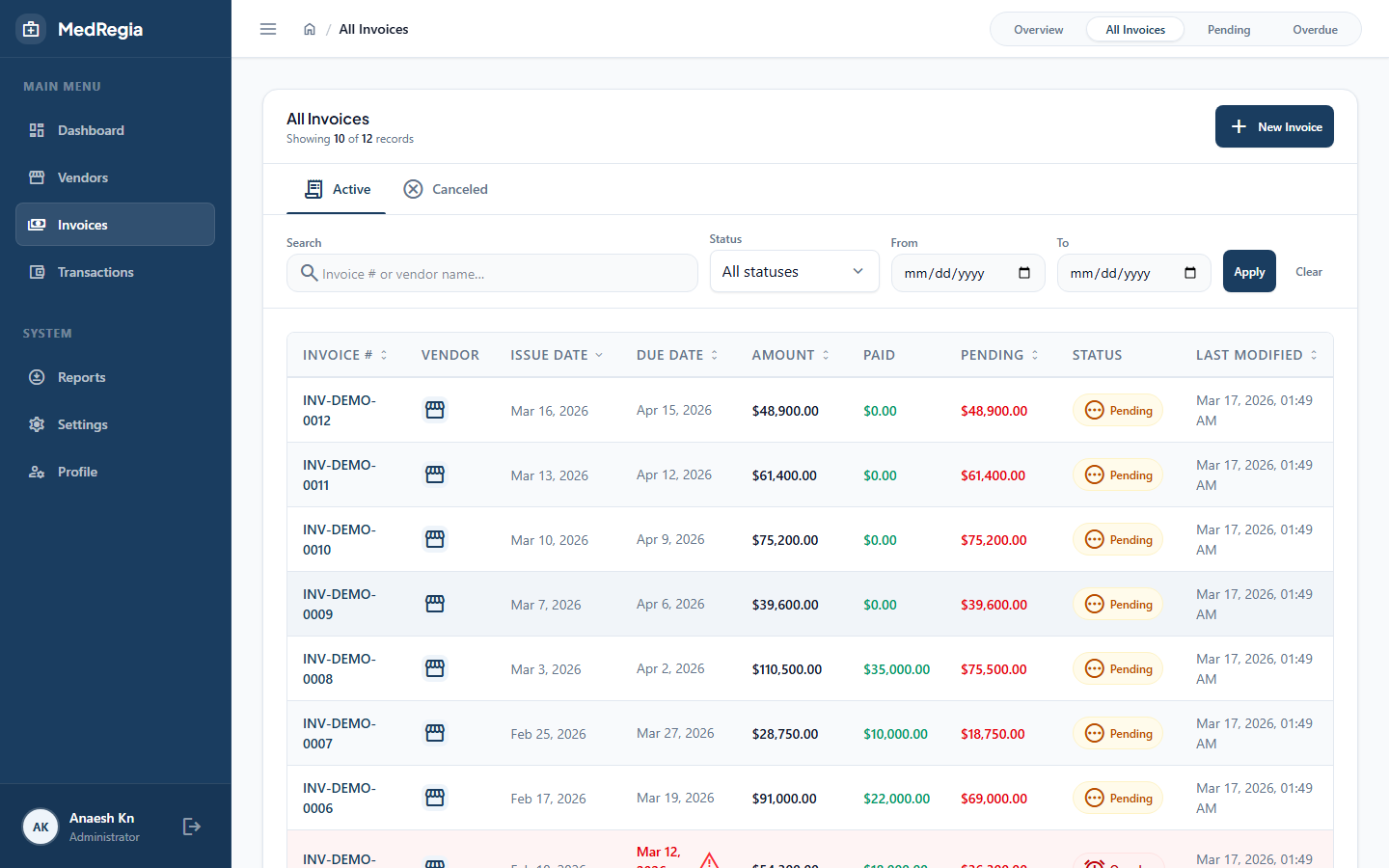Open the calendar picker in To date
1389x868 pixels.
point(1190,273)
